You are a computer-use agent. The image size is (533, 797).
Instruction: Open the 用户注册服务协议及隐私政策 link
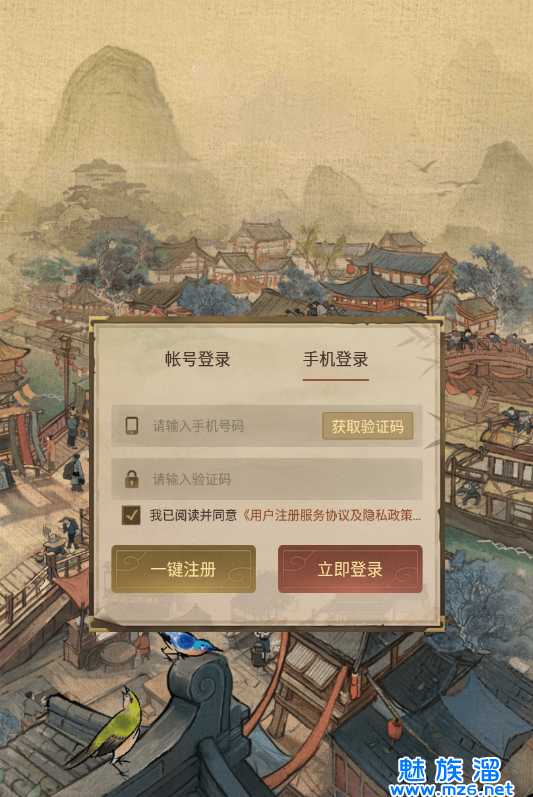(x=331, y=515)
